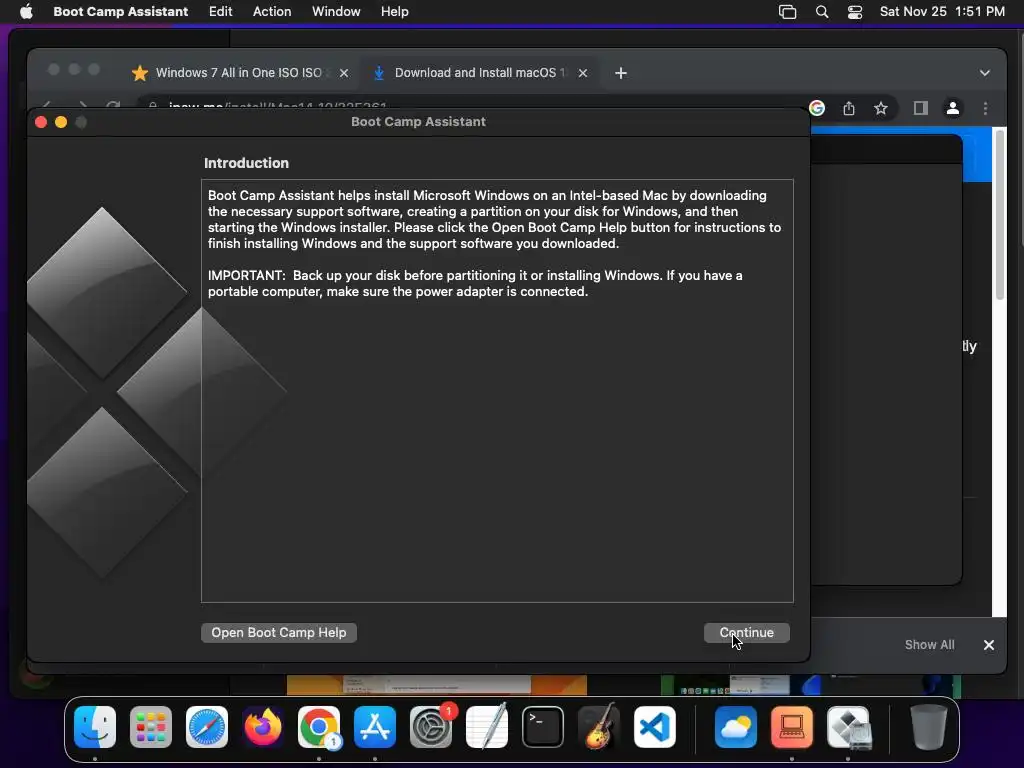Click the Introduction heading
The height and width of the screenshot is (768, 1024).
click(246, 163)
